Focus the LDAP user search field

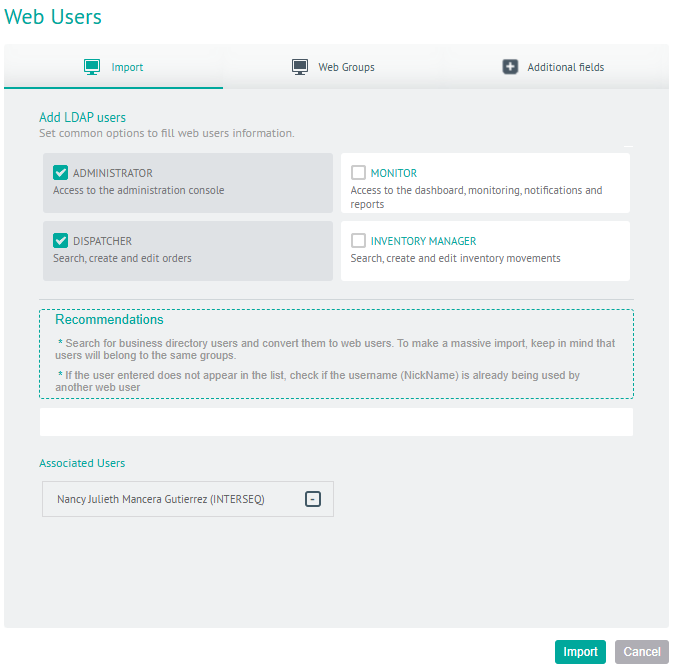pos(336,422)
